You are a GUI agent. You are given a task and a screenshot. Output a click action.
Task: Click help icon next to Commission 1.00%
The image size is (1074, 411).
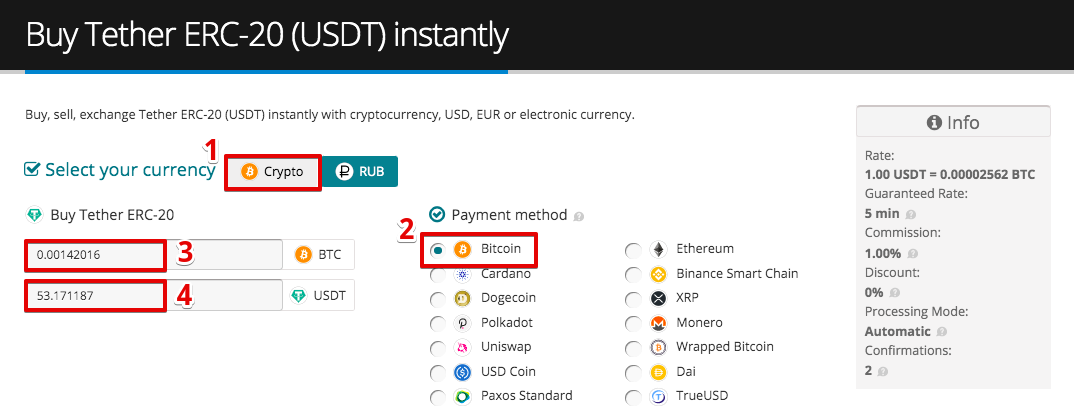click(912, 254)
